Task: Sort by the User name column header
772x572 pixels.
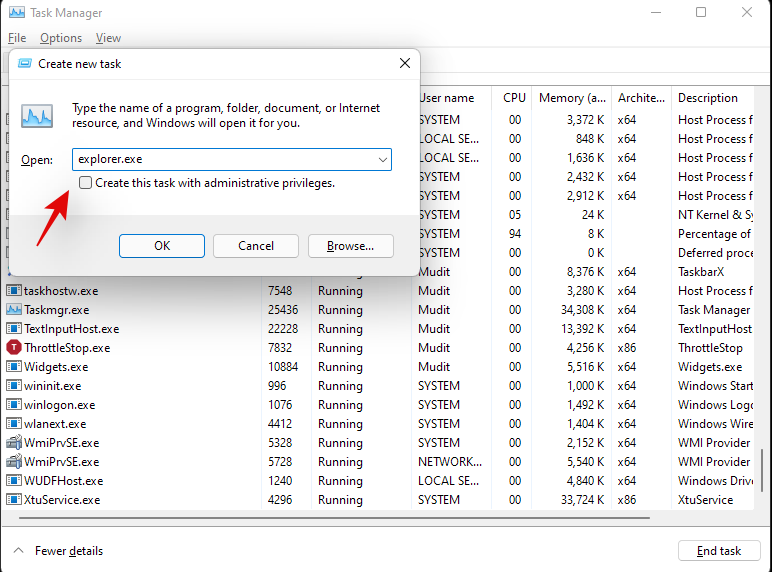Action: pos(447,97)
